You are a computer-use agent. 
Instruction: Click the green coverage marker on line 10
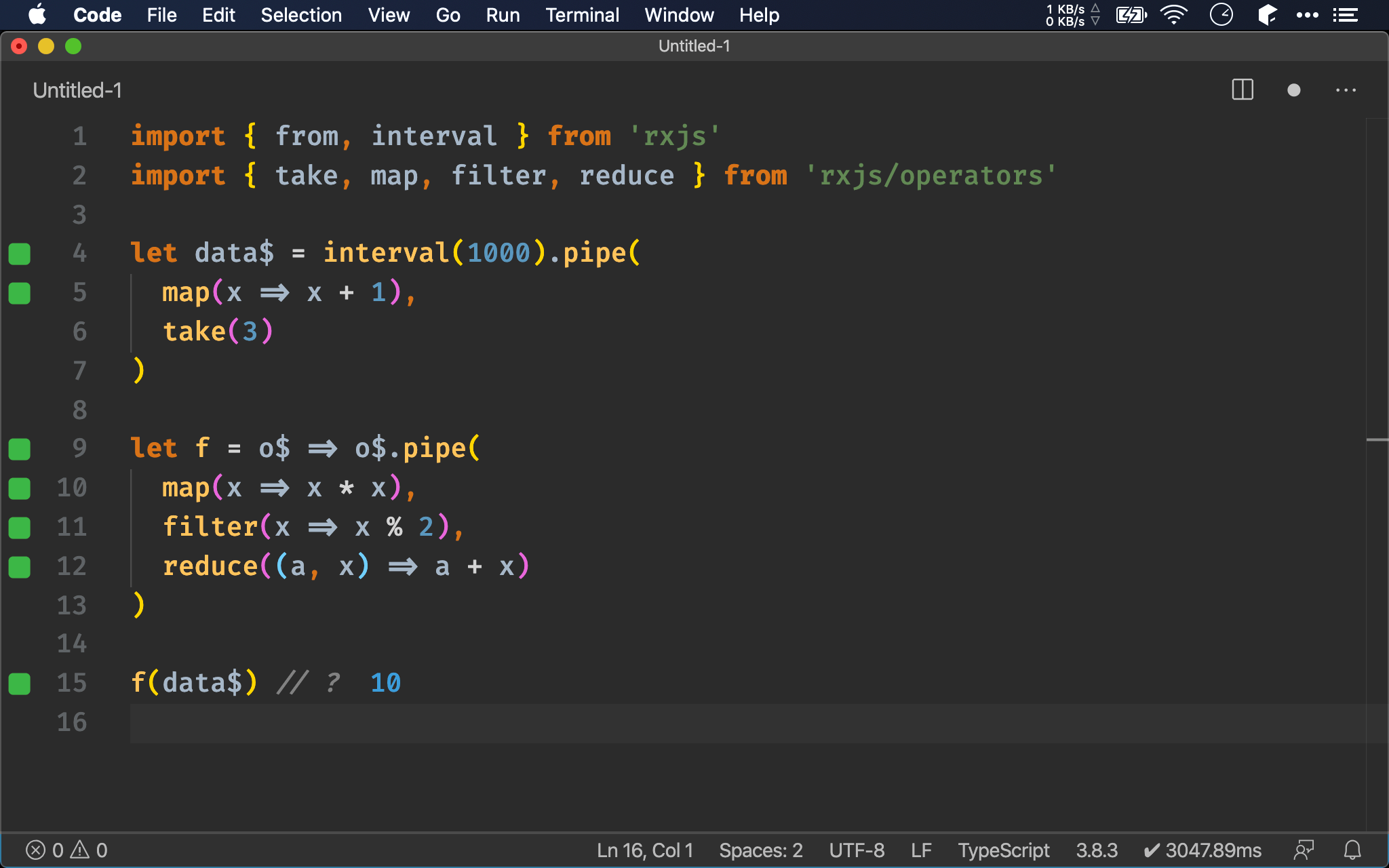click(20, 488)
